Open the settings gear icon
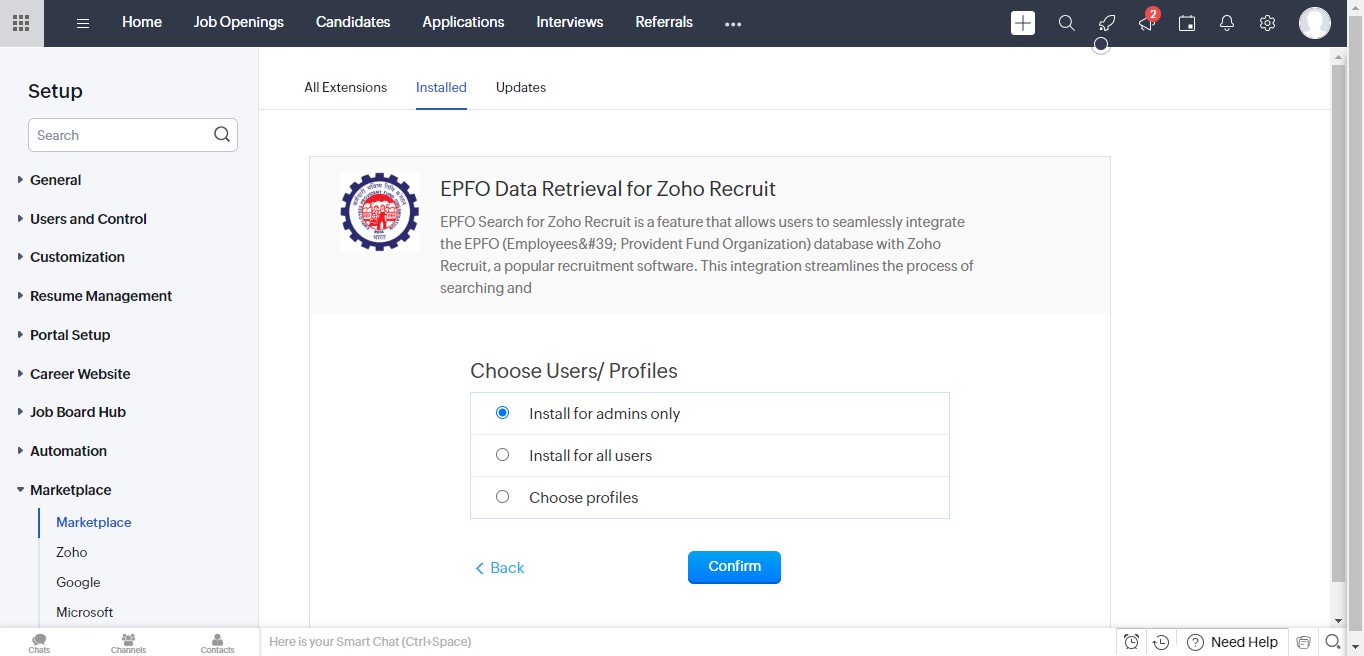 (1267, 23)
